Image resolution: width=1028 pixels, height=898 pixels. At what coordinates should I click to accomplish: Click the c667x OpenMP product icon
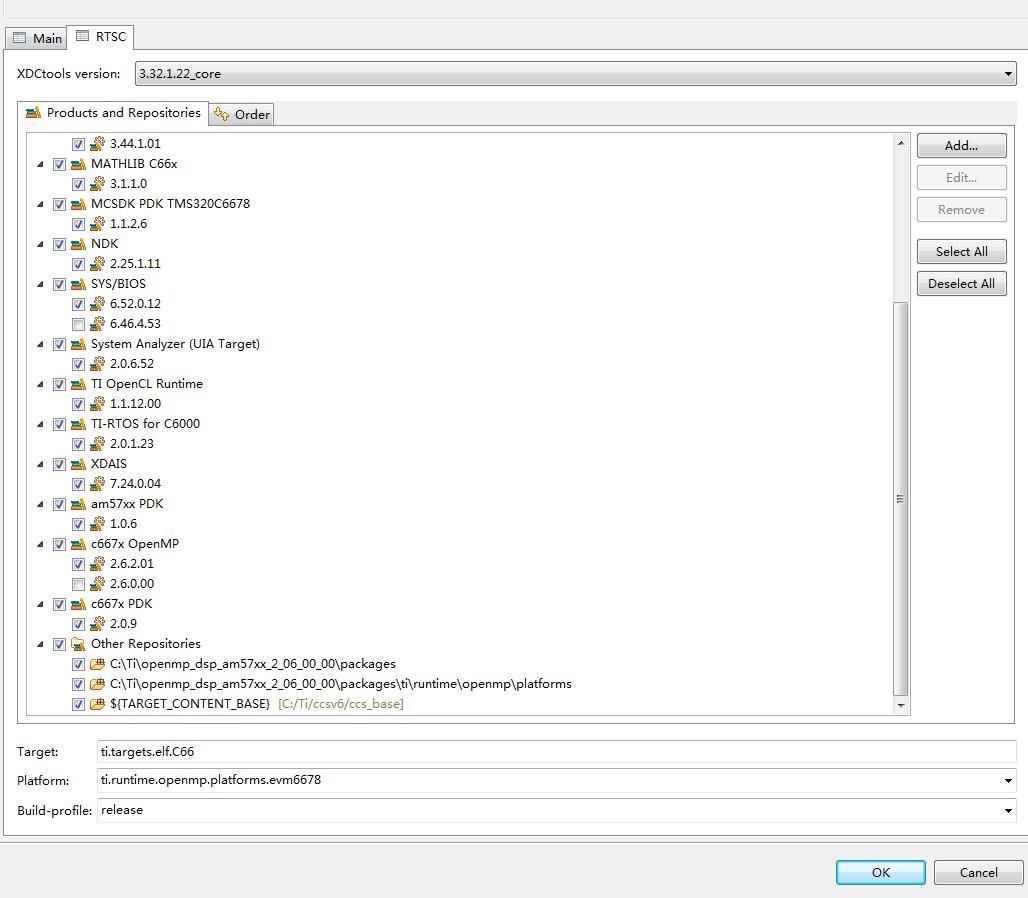pyautogui.click(x=78, y=544)
